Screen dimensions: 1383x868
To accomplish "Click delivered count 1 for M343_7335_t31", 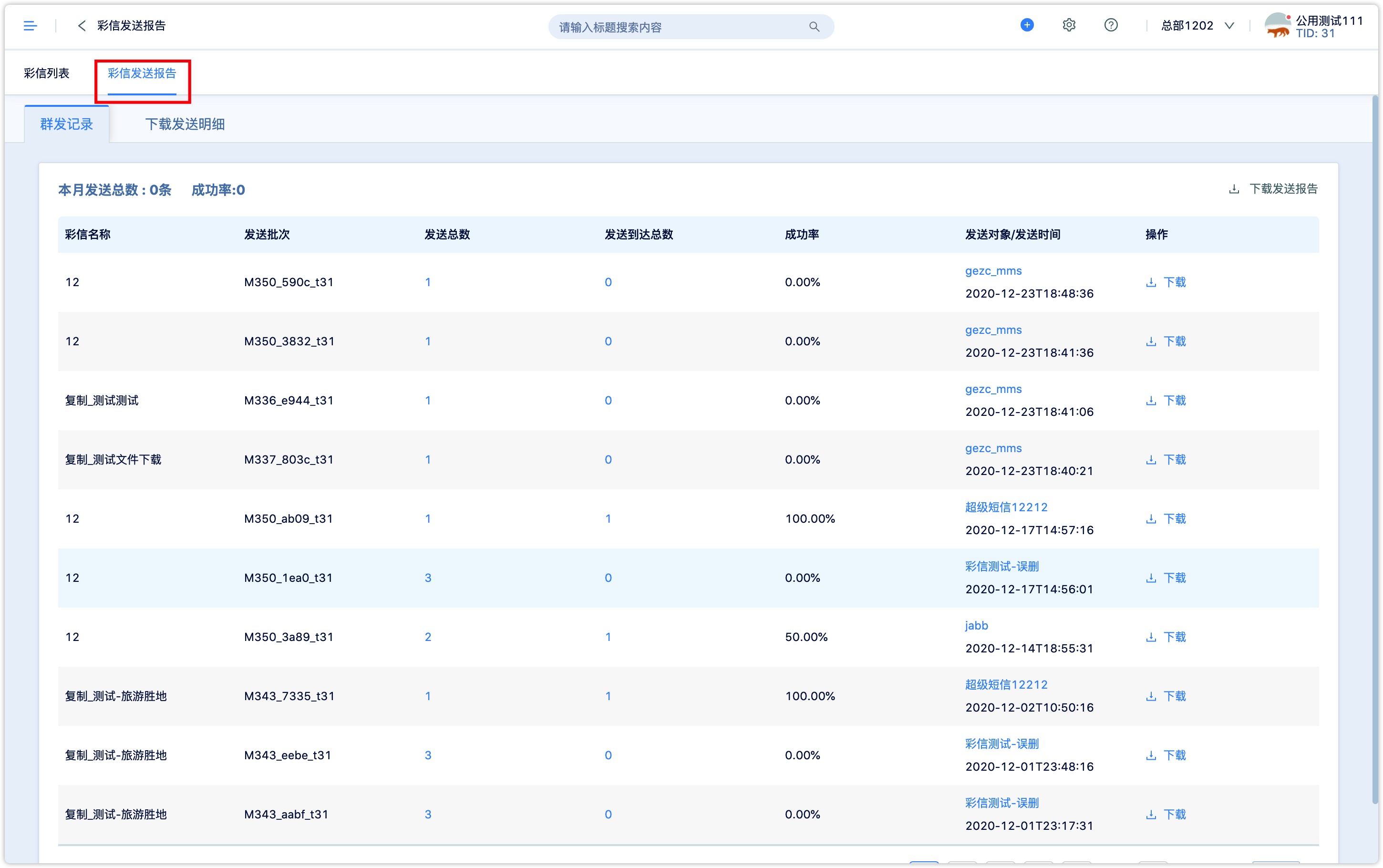I will (x=609, y=696).
